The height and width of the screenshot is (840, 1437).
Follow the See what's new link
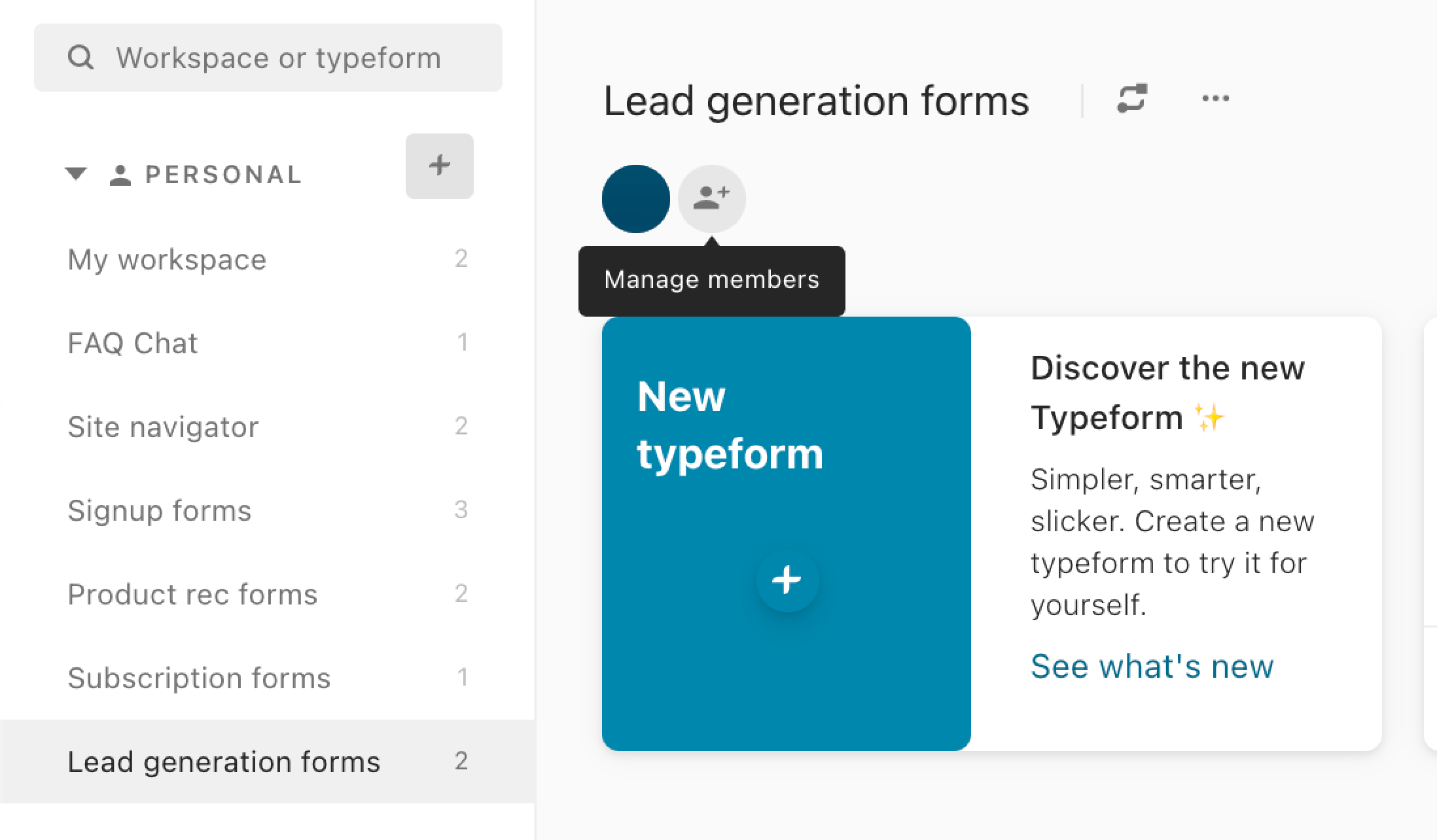coord(1152,666)
